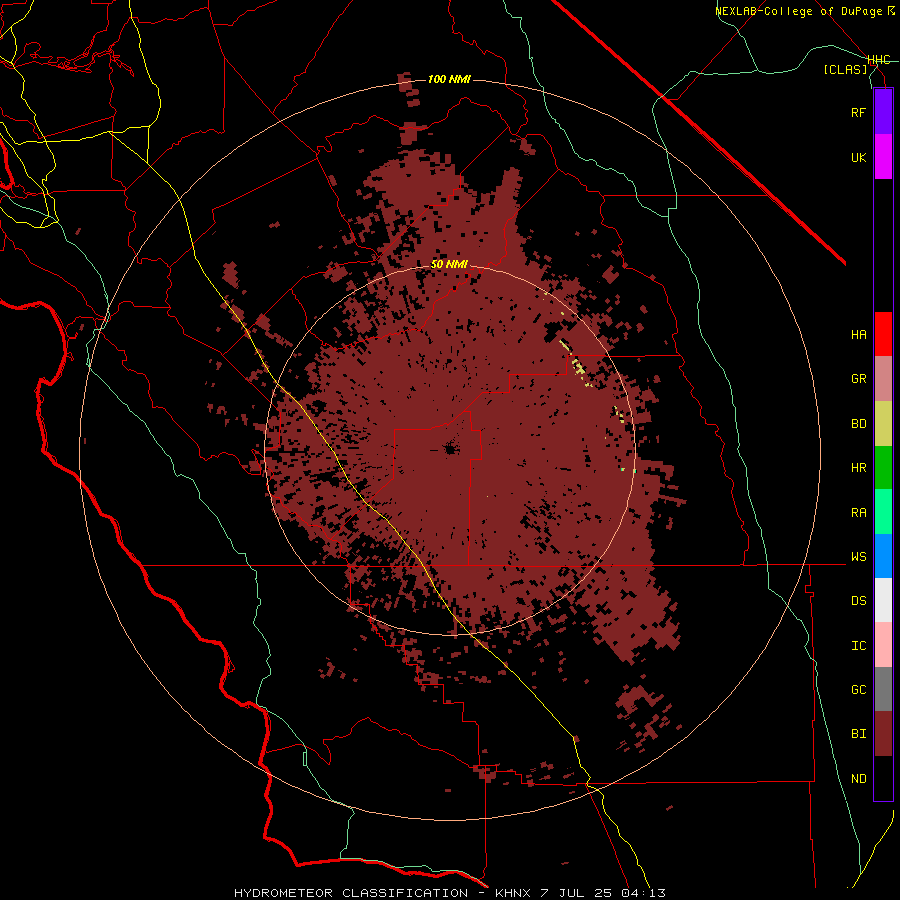Click the WS legend label
The width and height of the screenshot is (900, 900).
[859, 557]
